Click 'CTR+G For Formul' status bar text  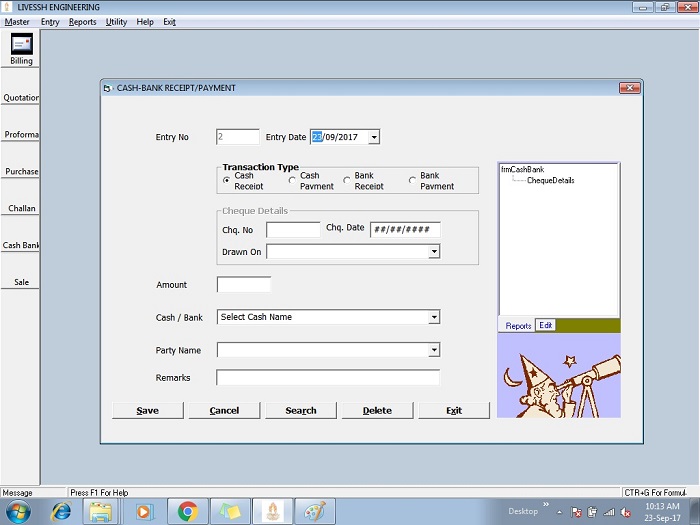coord(655,492)
